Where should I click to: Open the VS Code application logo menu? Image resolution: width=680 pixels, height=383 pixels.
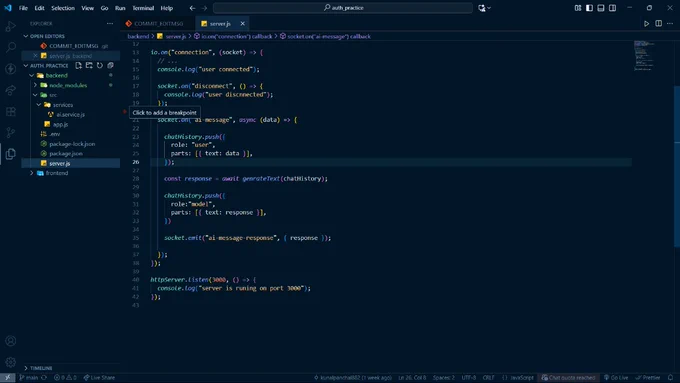(x=8, y=8)
